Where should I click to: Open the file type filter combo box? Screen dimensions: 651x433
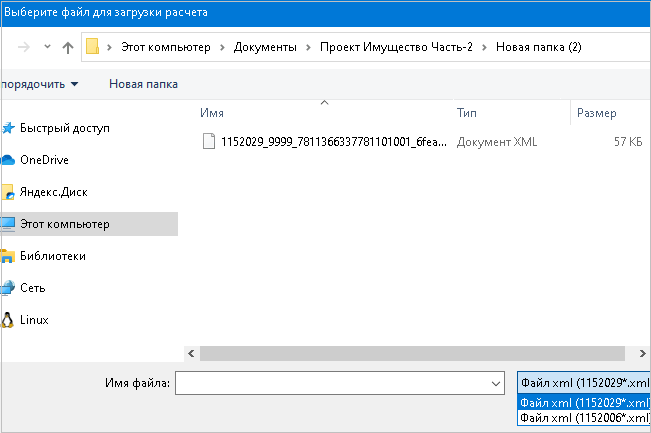(x=584, y=383)
